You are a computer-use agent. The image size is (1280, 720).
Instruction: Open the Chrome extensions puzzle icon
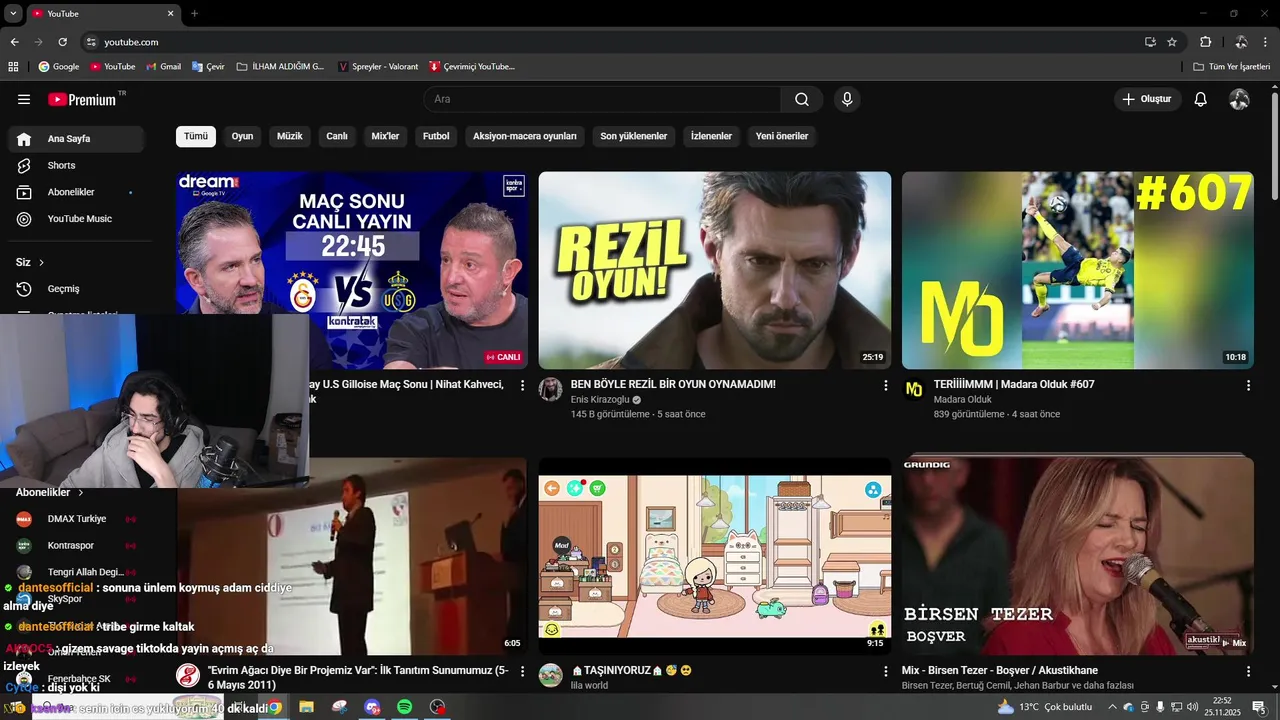pyautogui.click(x=1205, y=42)
